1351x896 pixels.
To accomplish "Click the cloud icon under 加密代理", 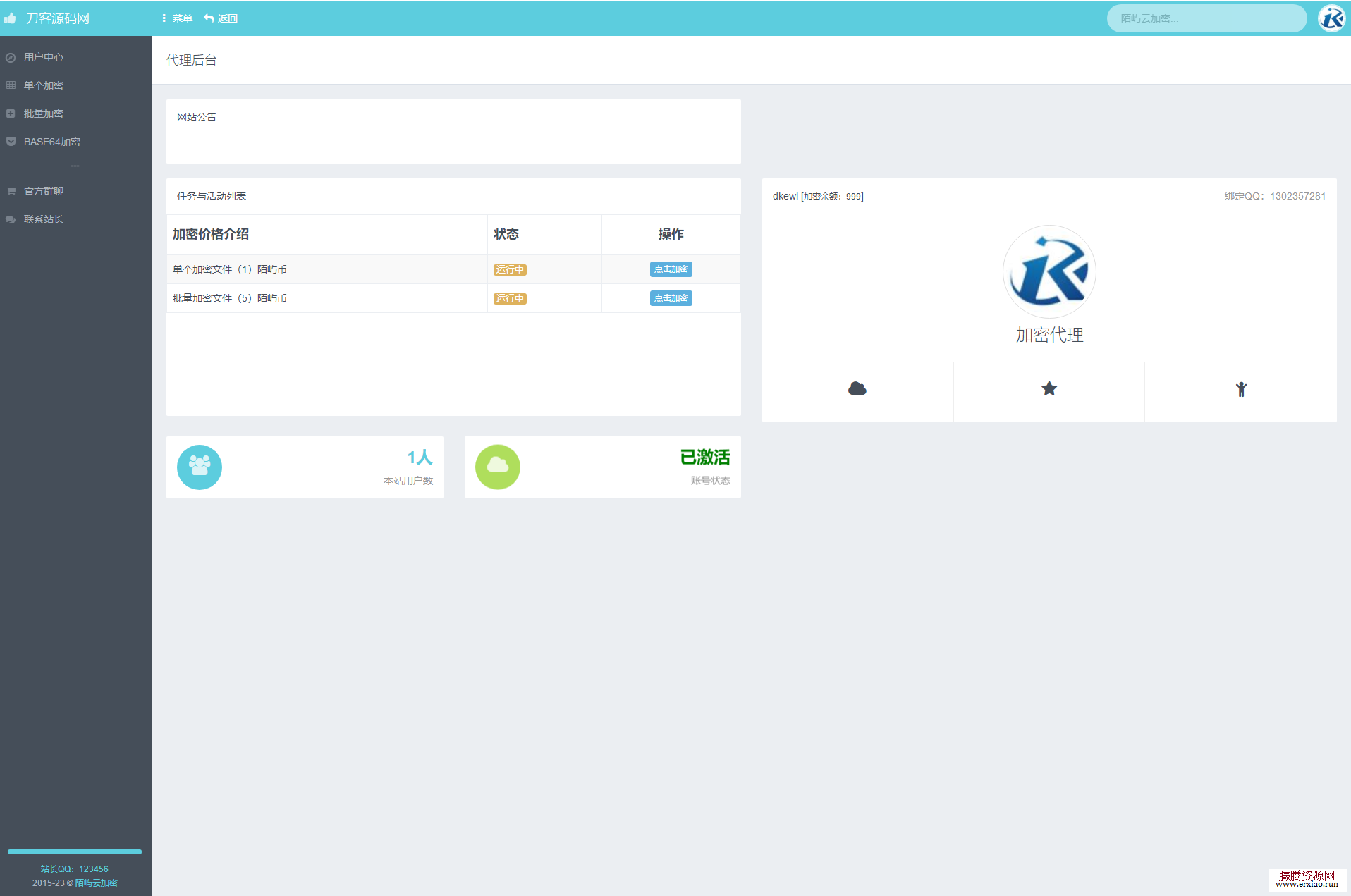I will tap(857, 388).
